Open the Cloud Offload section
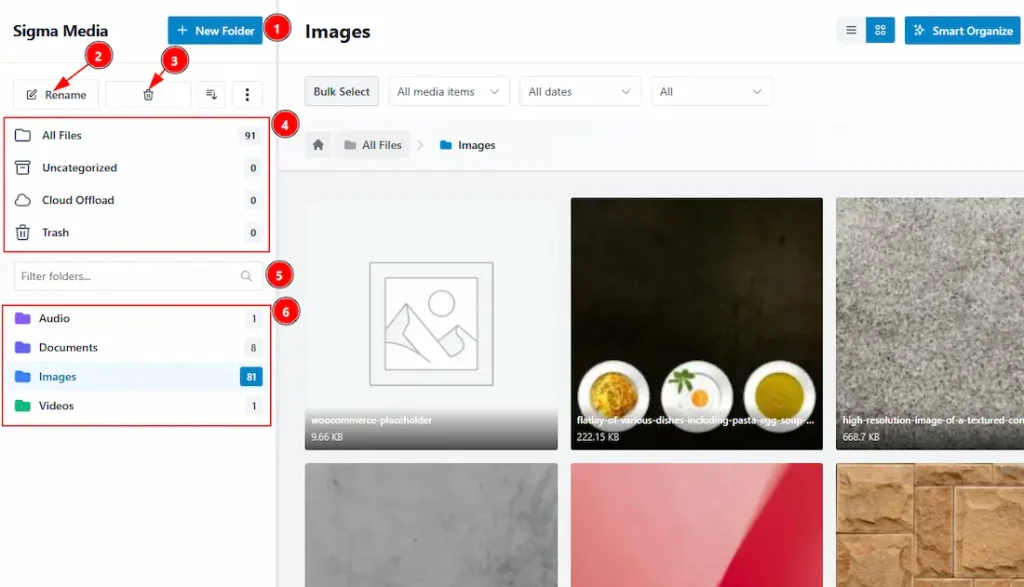 pyautogui.click(x=78, y=200)
